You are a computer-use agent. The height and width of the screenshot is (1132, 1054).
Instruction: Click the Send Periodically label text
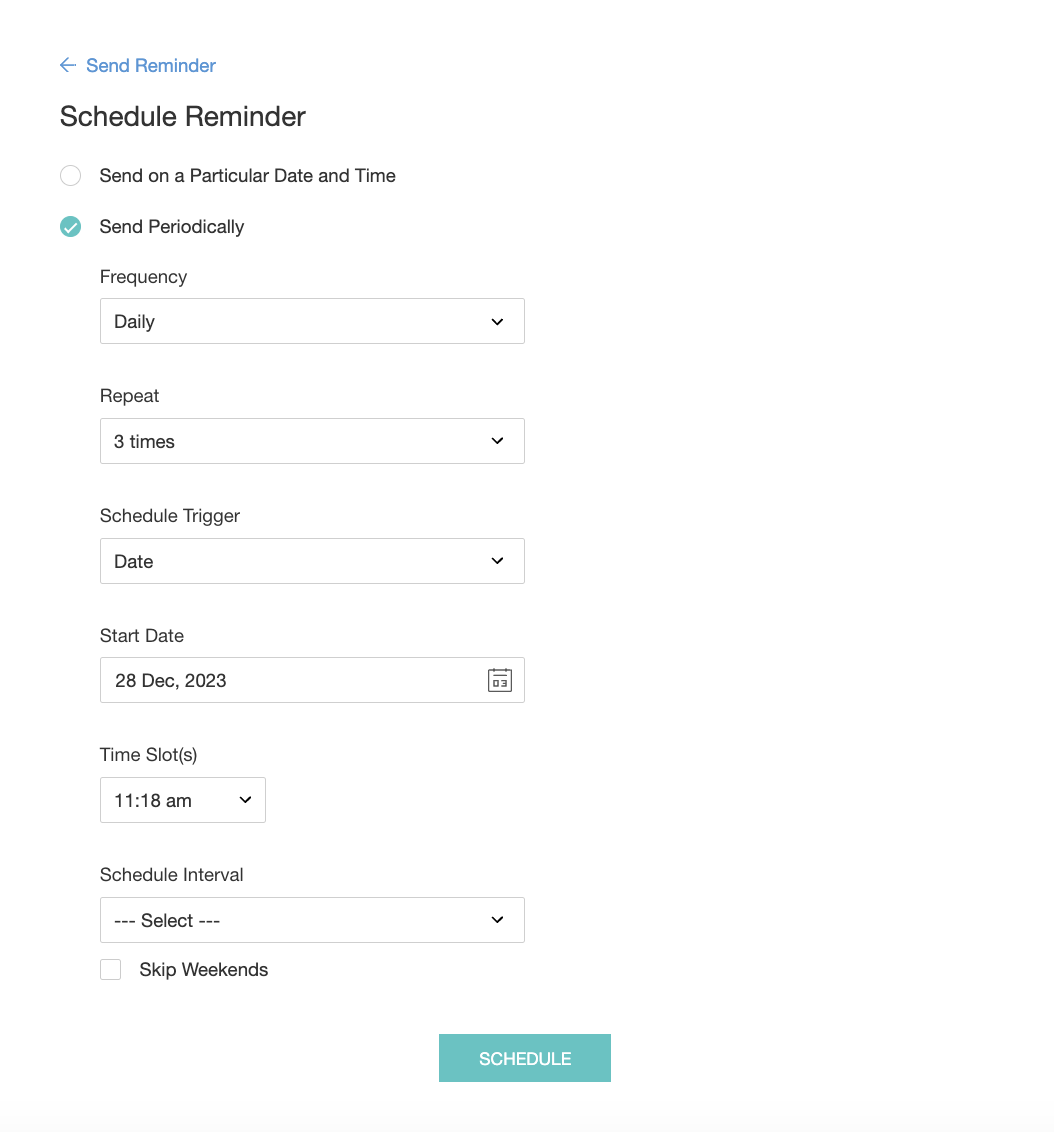point(172,227)
